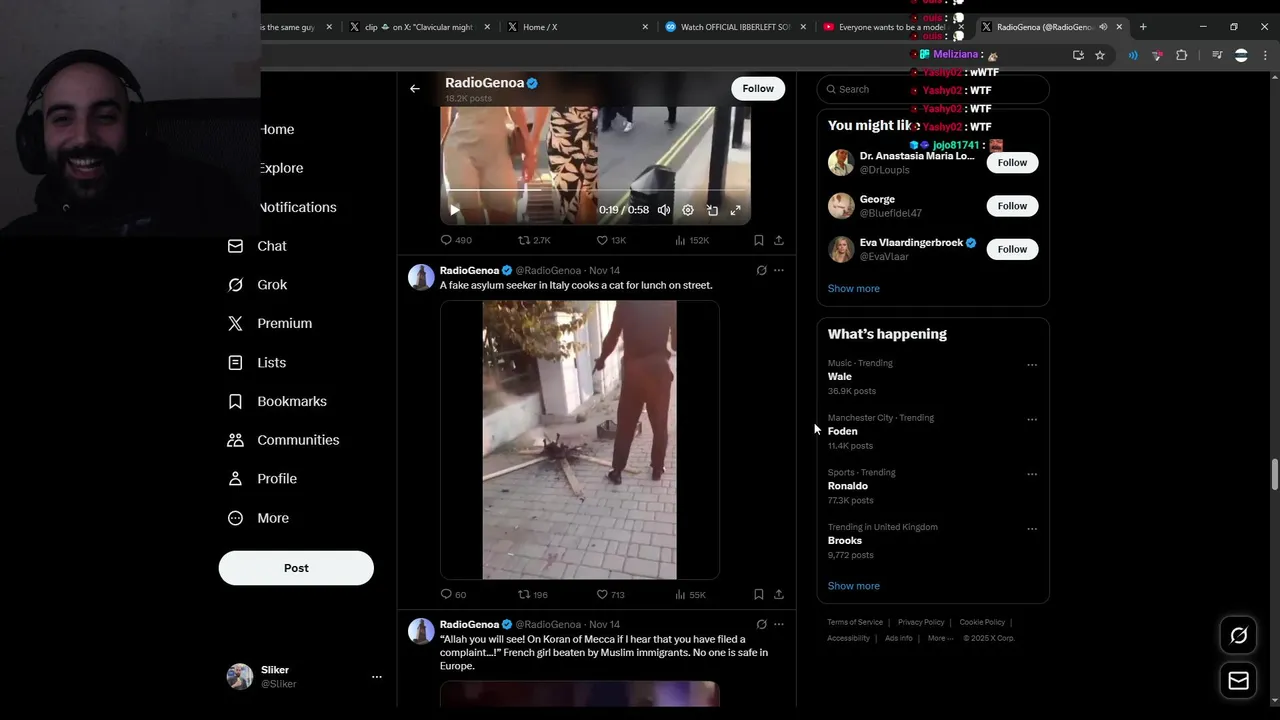Follow Dr. Anastasia Maria Loupis

1012,163
